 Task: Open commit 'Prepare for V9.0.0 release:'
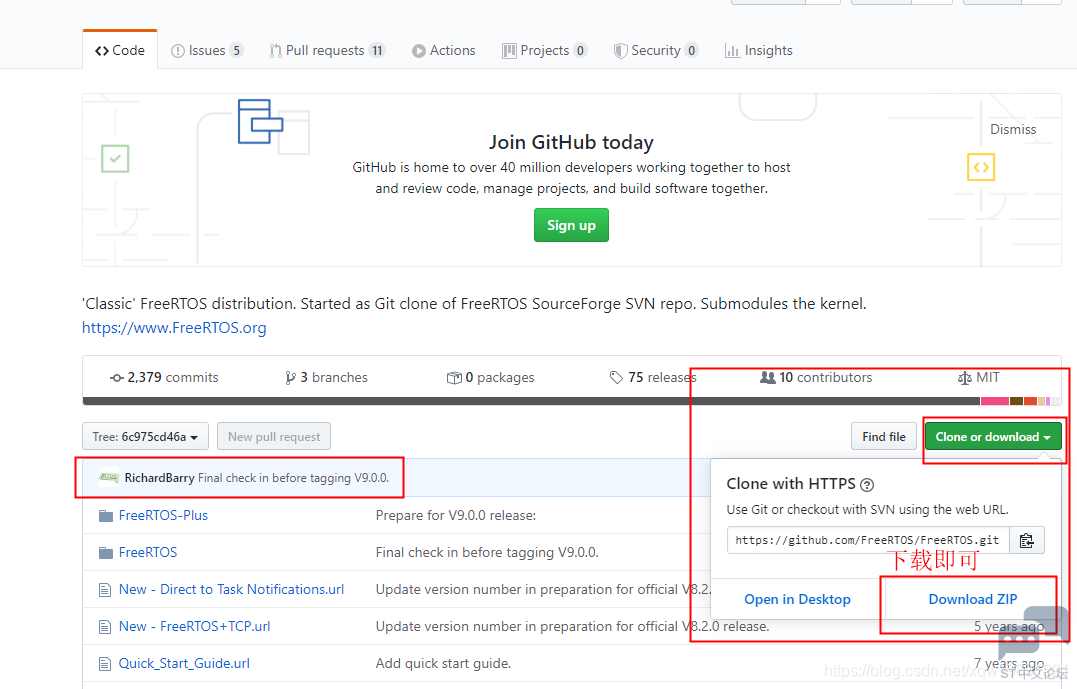456,515
